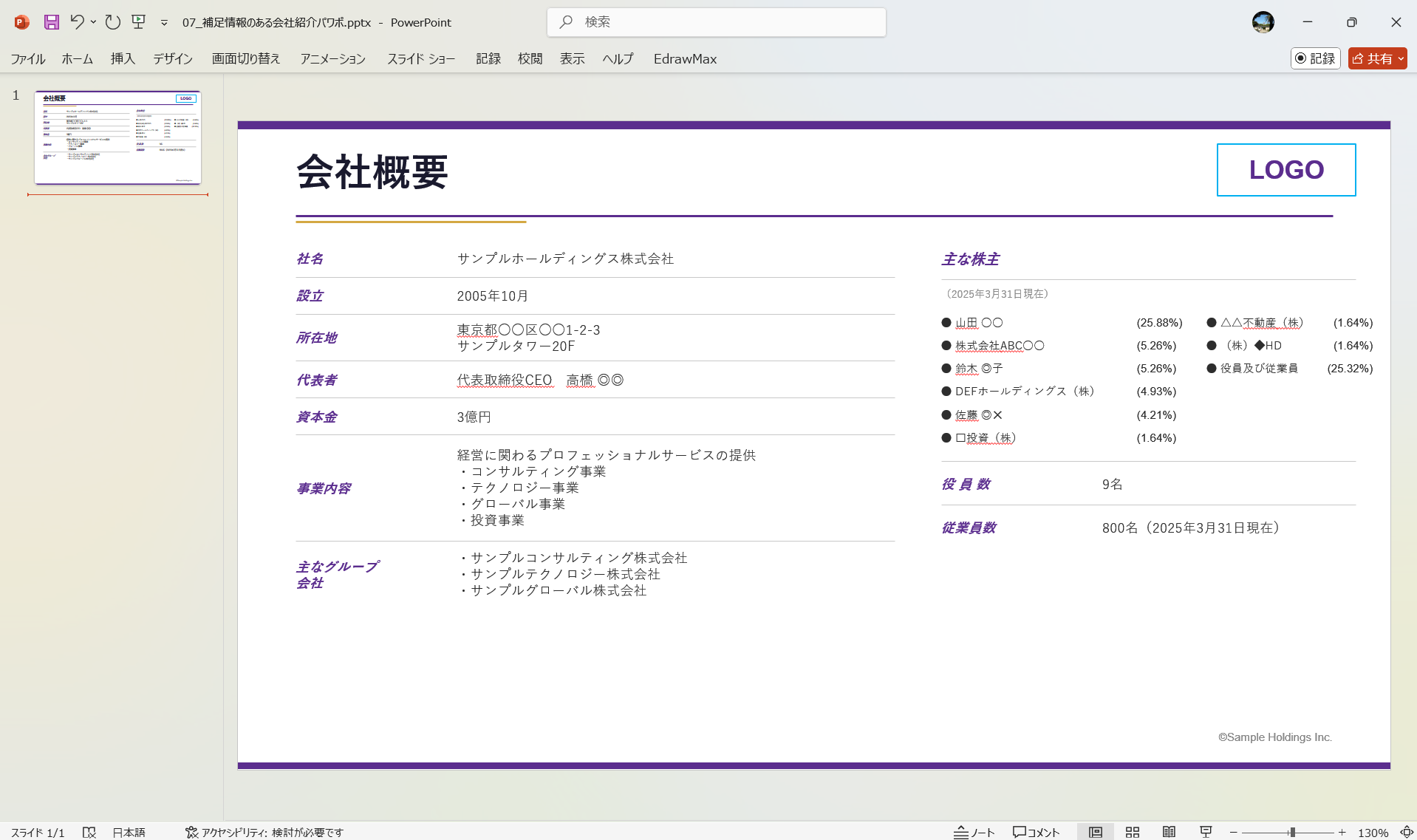Open the quick access toolbar customize chevron
The image size is (1417, 840).
pyautogui.click(x=163, y=23)
